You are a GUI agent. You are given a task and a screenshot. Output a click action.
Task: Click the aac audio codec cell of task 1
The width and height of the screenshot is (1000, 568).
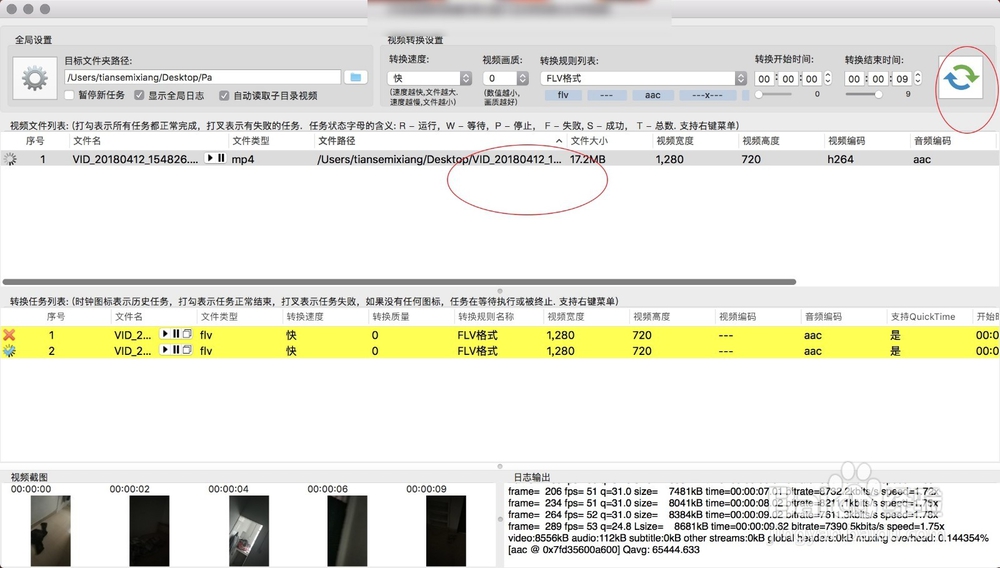tap(812, 335)
